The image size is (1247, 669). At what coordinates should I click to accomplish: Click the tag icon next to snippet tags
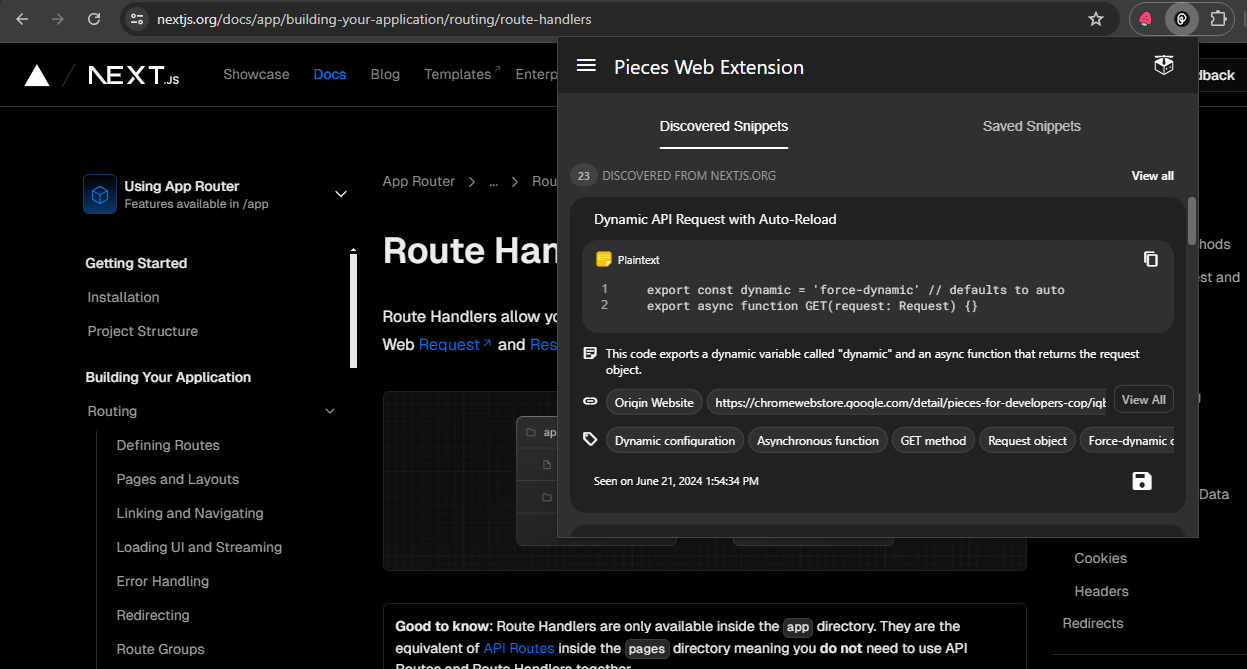click(590, 439)
